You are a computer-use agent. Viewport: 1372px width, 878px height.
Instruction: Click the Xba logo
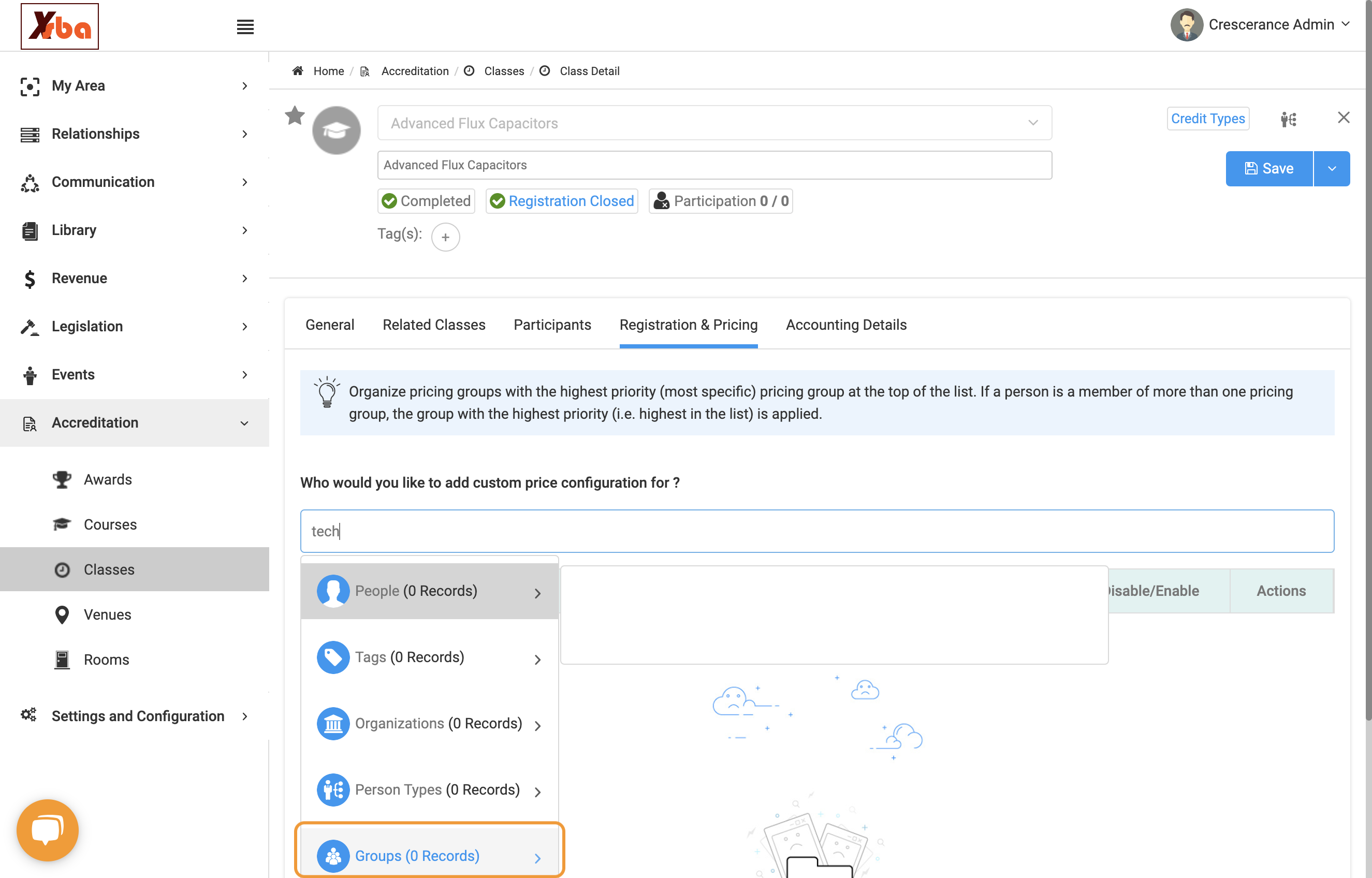[x=59, y=26]
